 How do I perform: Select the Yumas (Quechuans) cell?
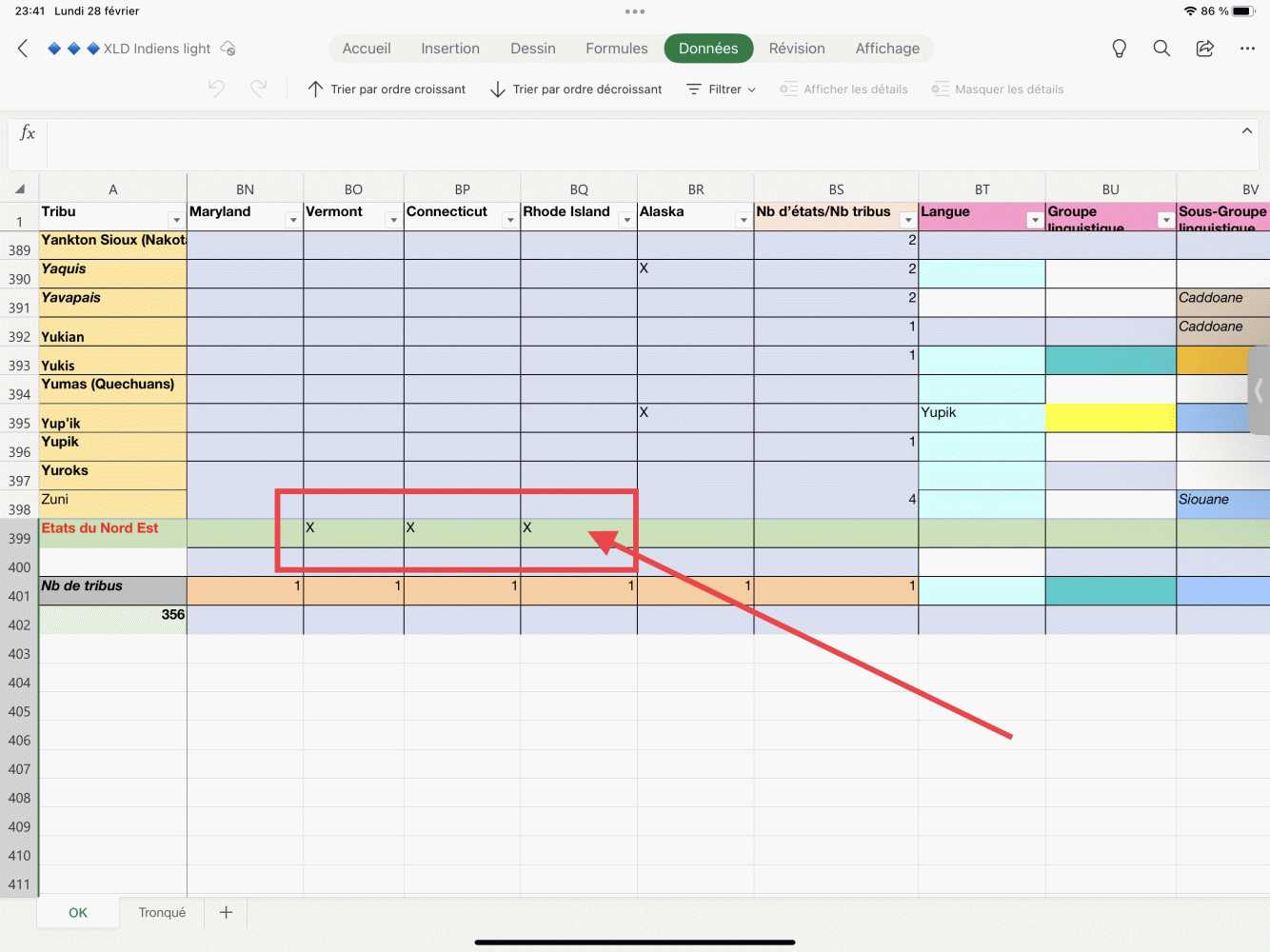point(112,389)
